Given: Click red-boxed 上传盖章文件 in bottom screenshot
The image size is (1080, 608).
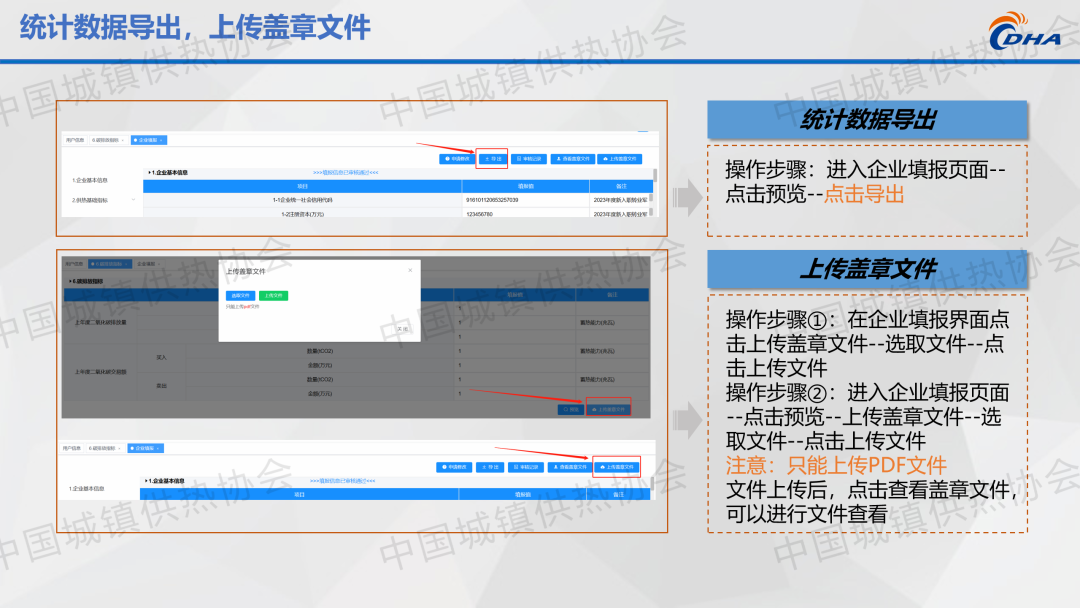Looking at the screenshot, I should click(617, 467).
